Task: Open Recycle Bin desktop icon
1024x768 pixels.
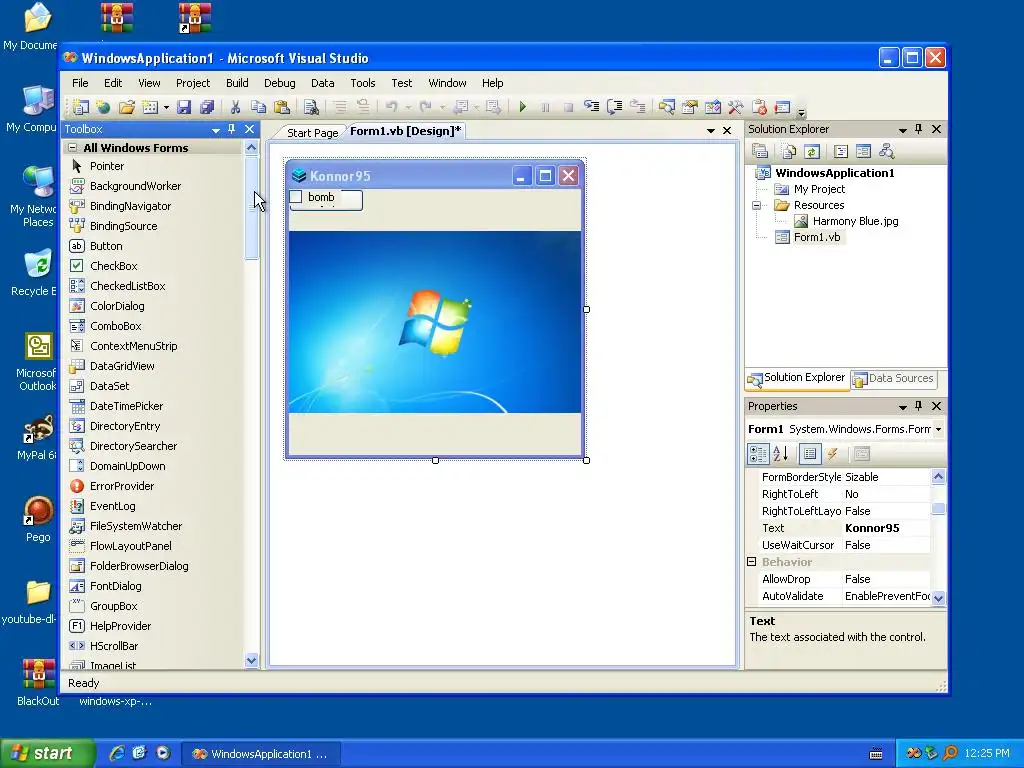Action: [37, 273]
